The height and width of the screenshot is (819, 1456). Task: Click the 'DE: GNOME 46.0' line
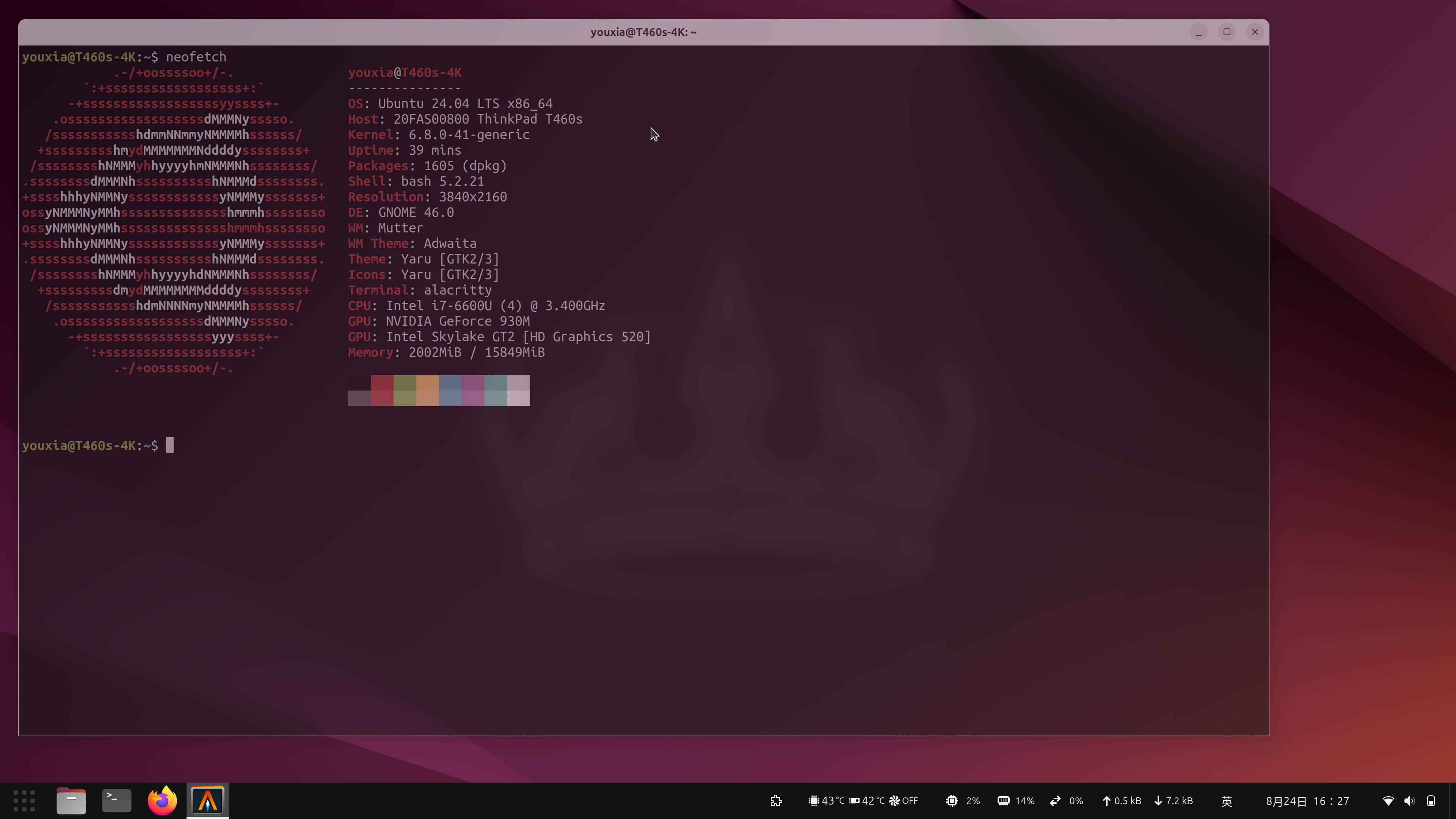point(401,212)
